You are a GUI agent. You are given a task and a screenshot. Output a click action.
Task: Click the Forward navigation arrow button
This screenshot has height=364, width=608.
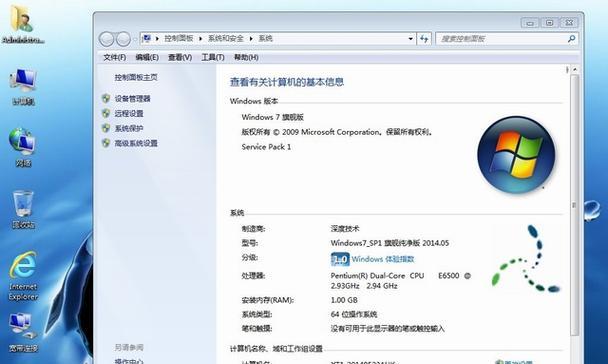pos(123,39)
